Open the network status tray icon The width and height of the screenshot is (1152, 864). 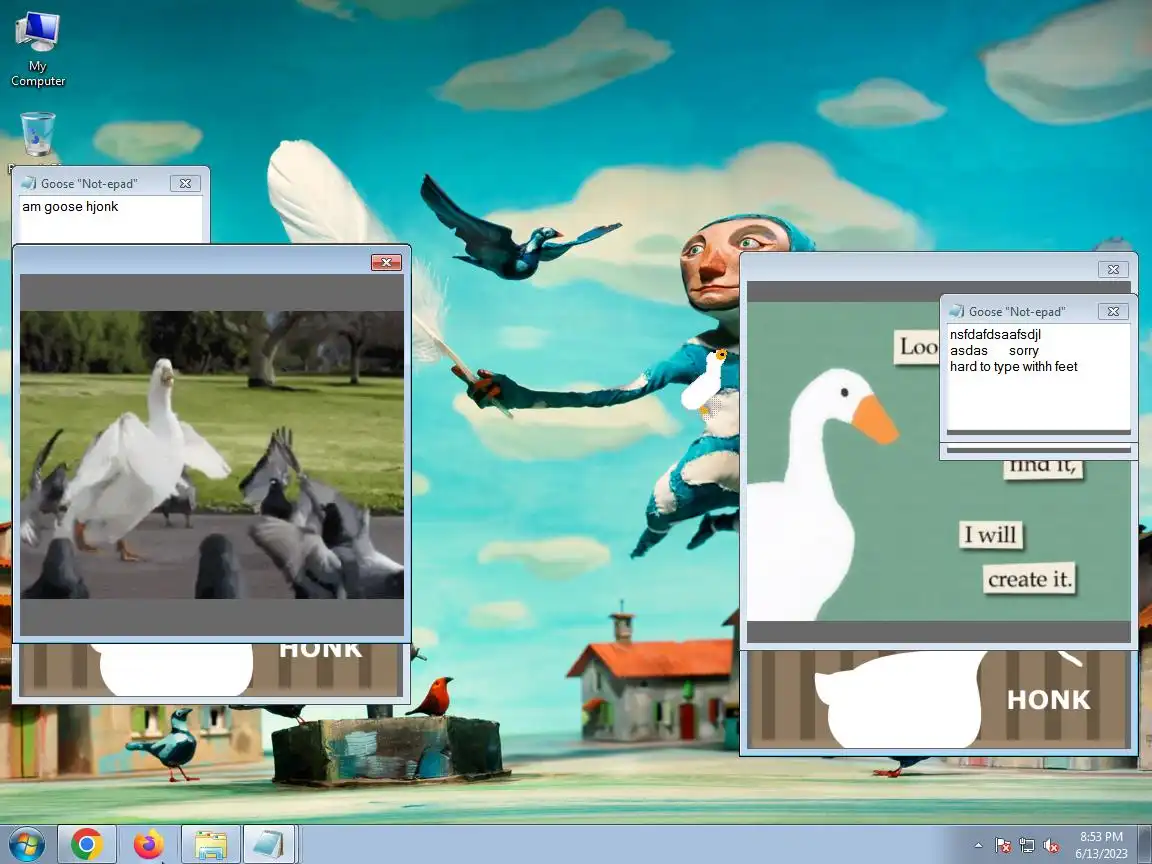click(x=1027, y=846)
